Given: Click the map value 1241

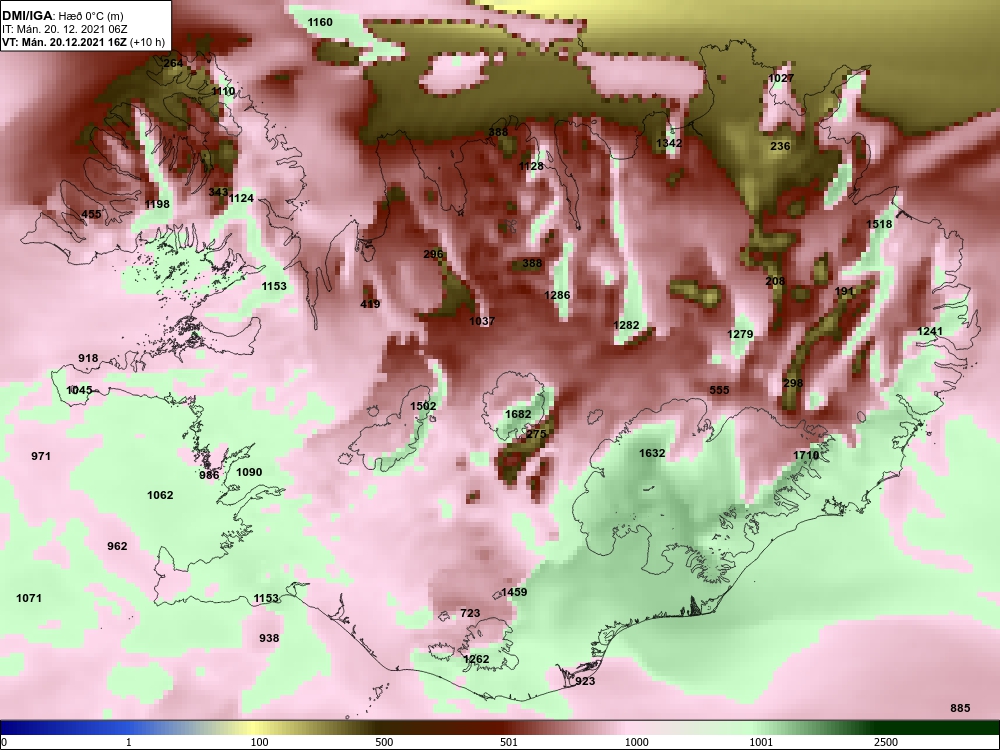Looking at the screenshot, I should [930, 331].
